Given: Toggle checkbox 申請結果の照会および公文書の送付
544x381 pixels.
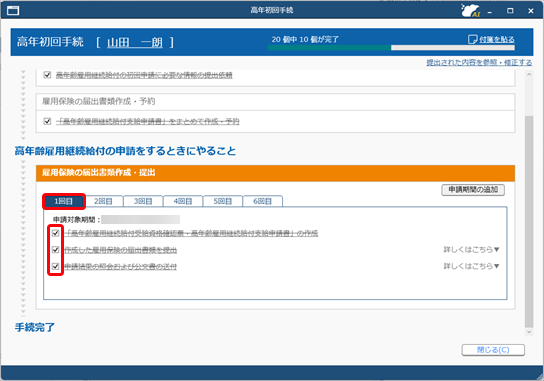Looking at the screenshot, I should click(x=56, y=266).
